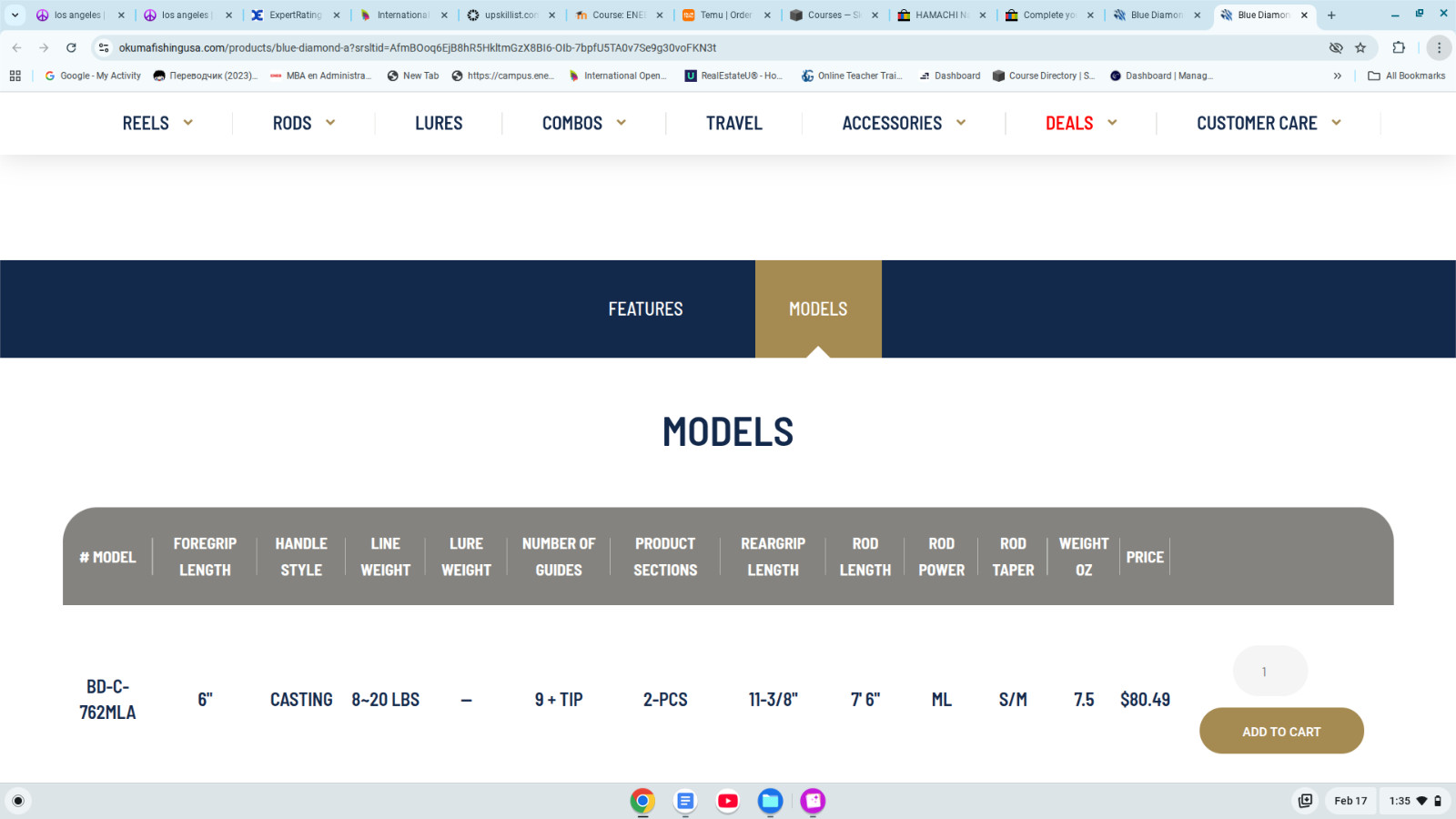
Task: Add BD-C-762MLA rod to cart
Action: click(1281, 731)
